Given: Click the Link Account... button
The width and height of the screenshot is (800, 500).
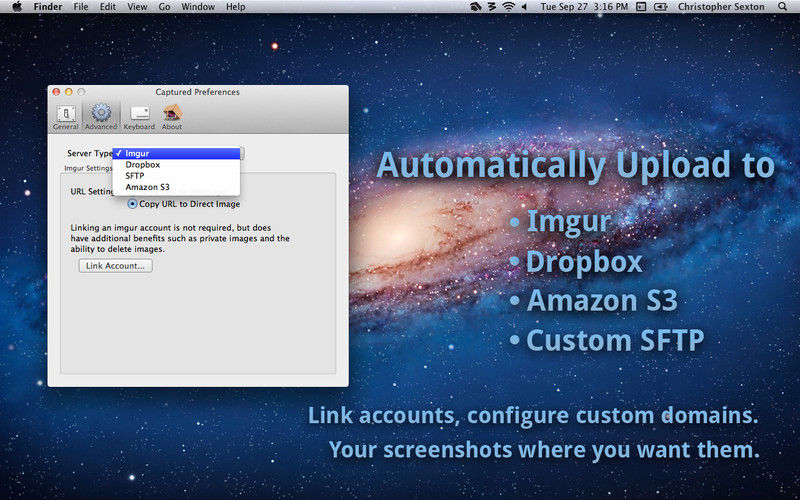Looking at the screenshot, I should 115,266.
